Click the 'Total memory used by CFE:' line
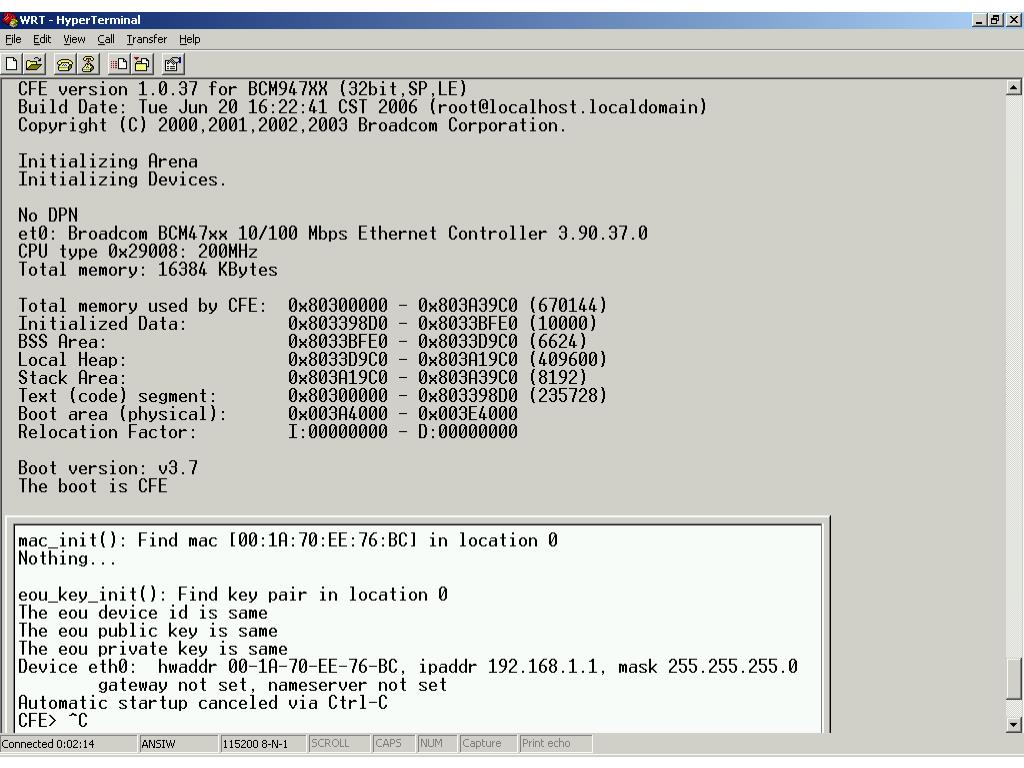Image resolution: width=1024 pixels, height=768 pixels. click(x=312, y=306)
